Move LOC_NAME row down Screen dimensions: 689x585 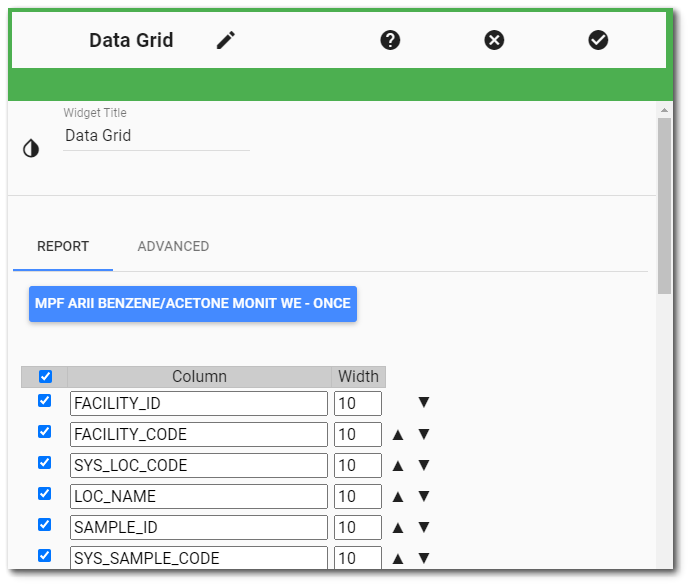click(424, 496)
